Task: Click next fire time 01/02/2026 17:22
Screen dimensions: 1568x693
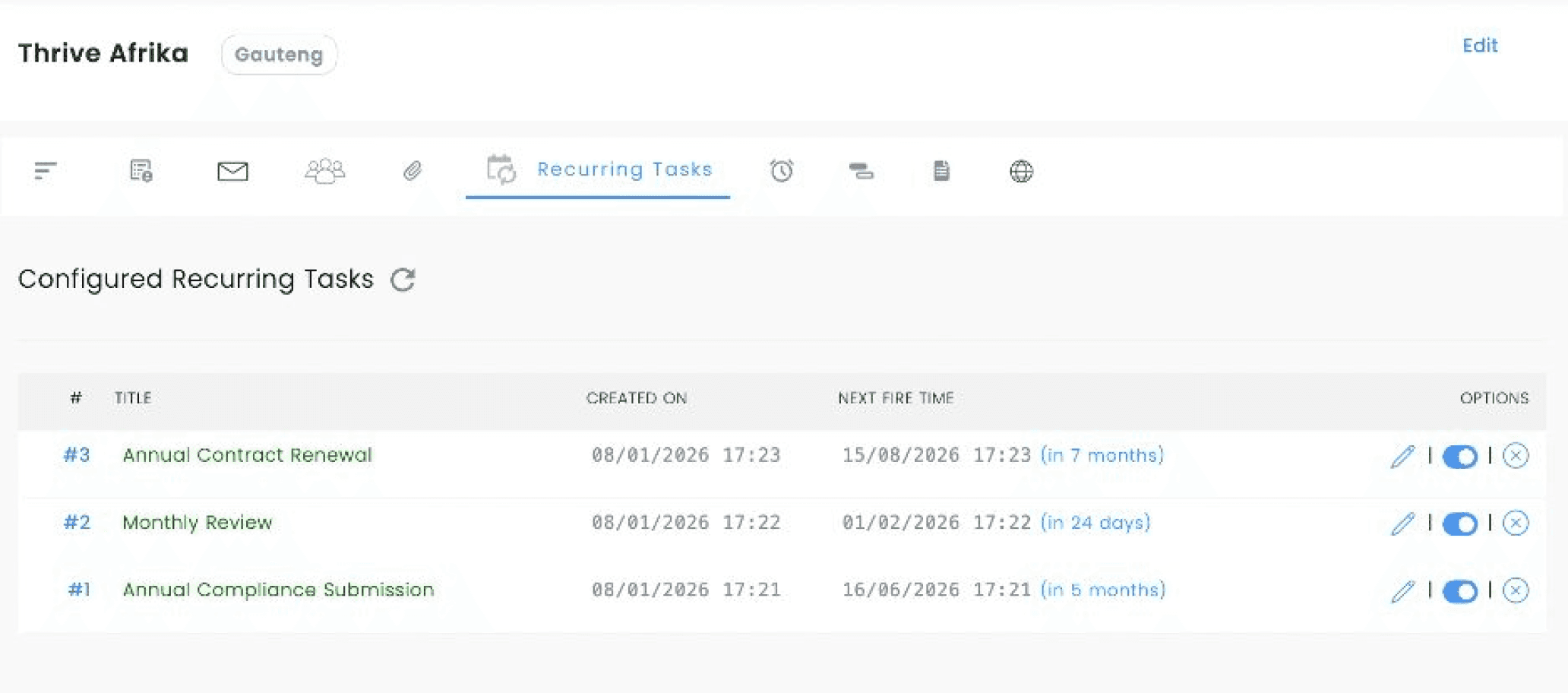Action: coord(937,523)
